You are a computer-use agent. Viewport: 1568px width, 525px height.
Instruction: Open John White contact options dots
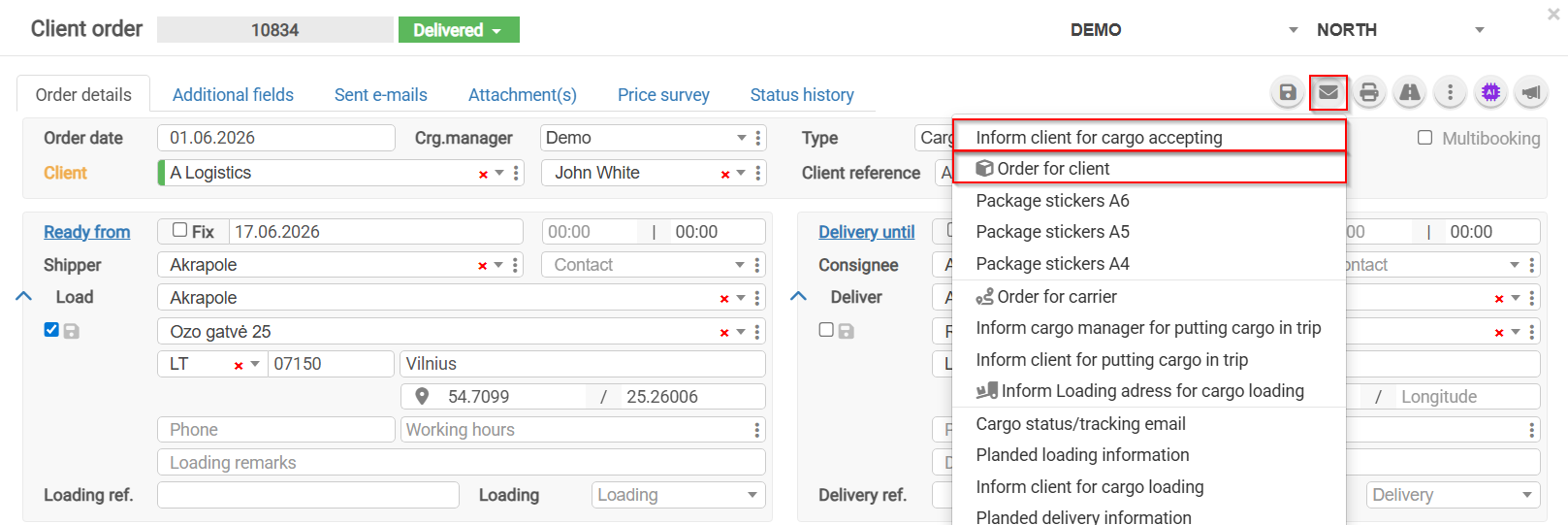click(x=758, y=173)
